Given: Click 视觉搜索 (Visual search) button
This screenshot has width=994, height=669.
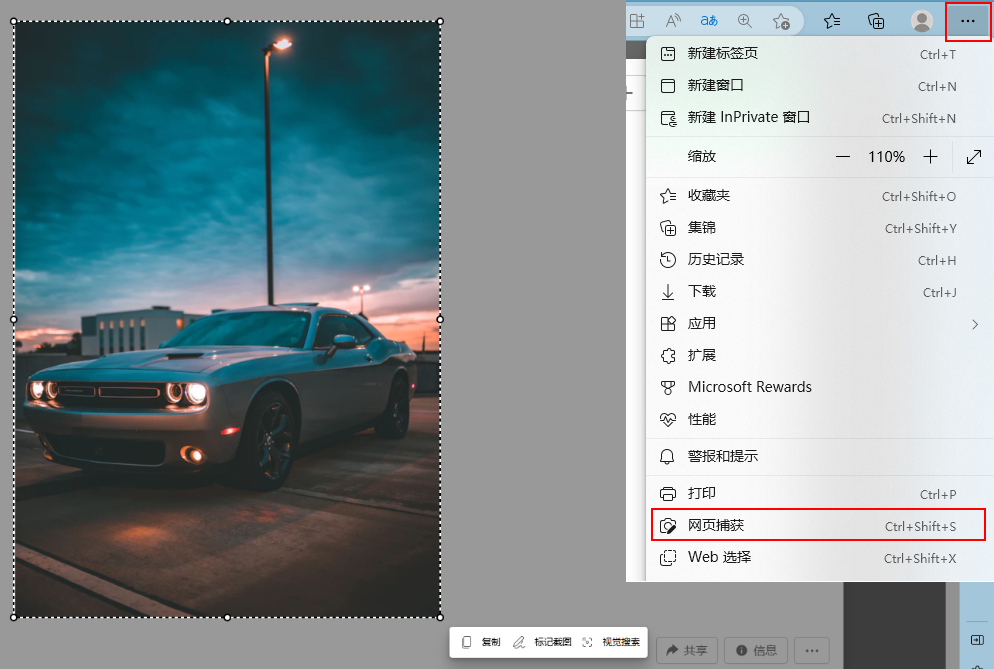Looking at the screenshot, I should 611,642.
